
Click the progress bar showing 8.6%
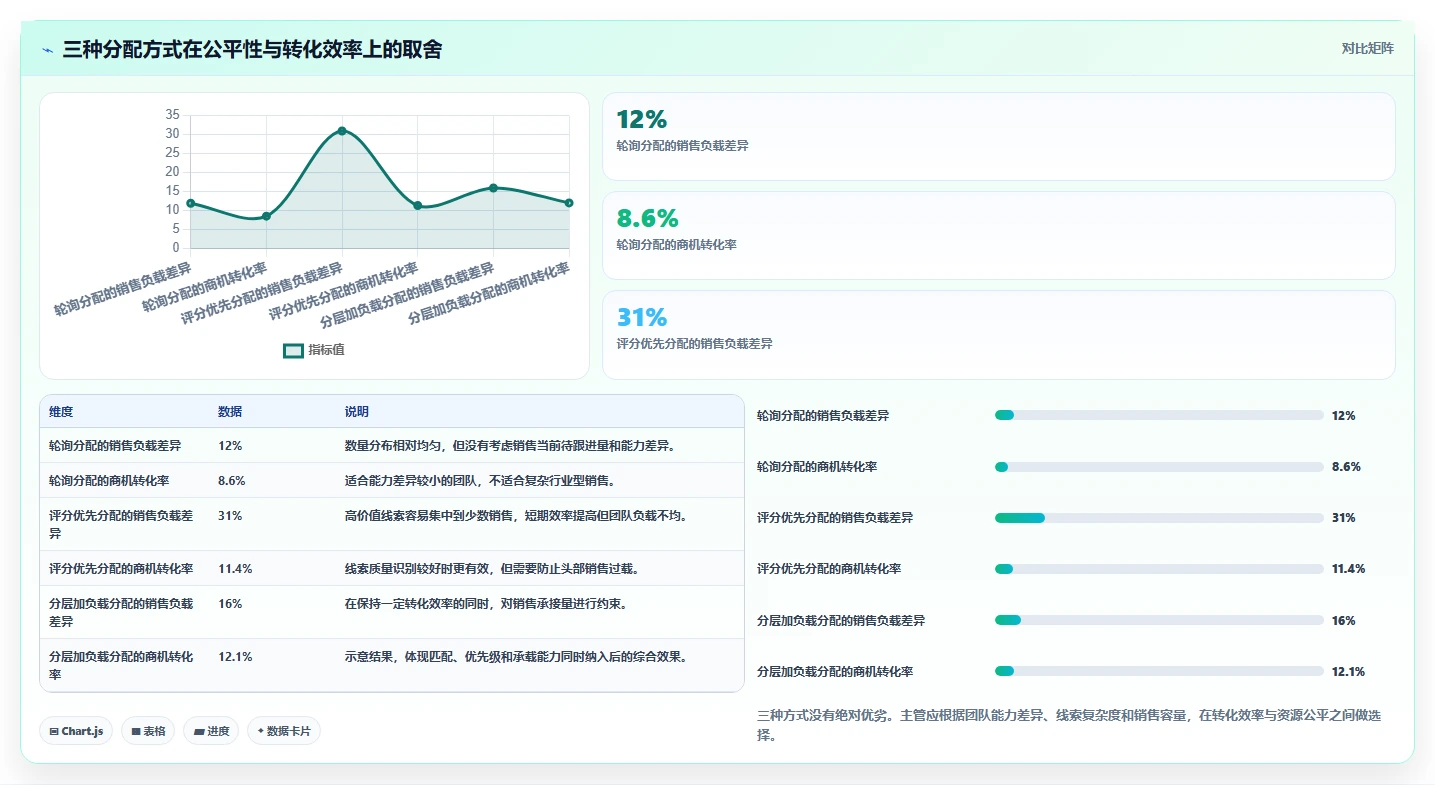click(x=1159, y=467)
